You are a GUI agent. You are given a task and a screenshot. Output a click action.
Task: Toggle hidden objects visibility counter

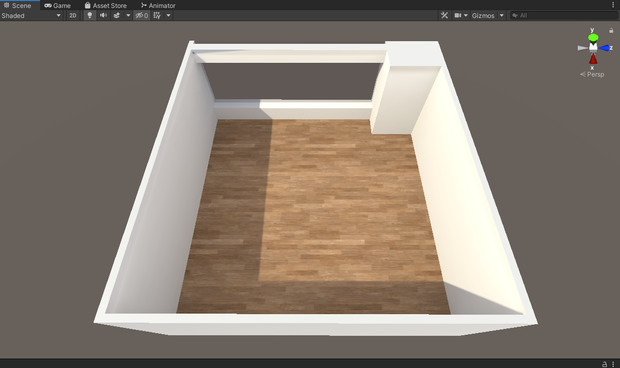tap(142, 15)
